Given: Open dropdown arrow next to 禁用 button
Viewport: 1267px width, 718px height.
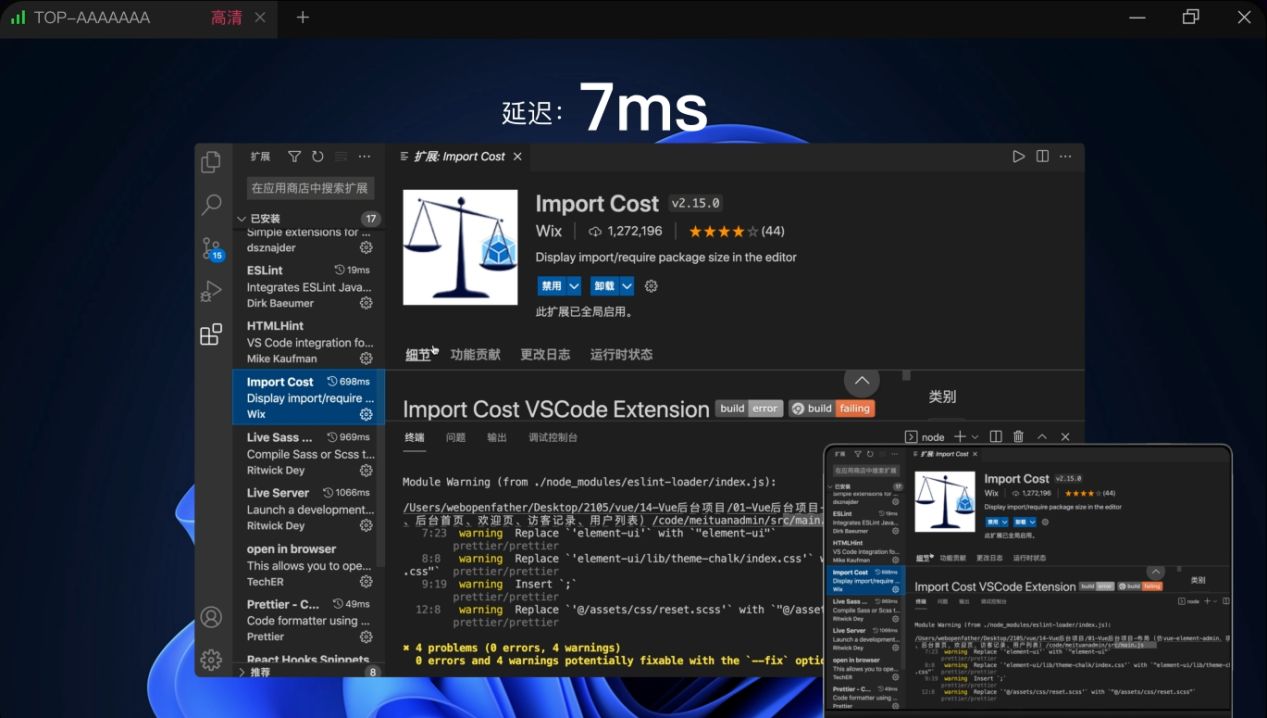Looking at the screenshot, I should coord(574,286).
